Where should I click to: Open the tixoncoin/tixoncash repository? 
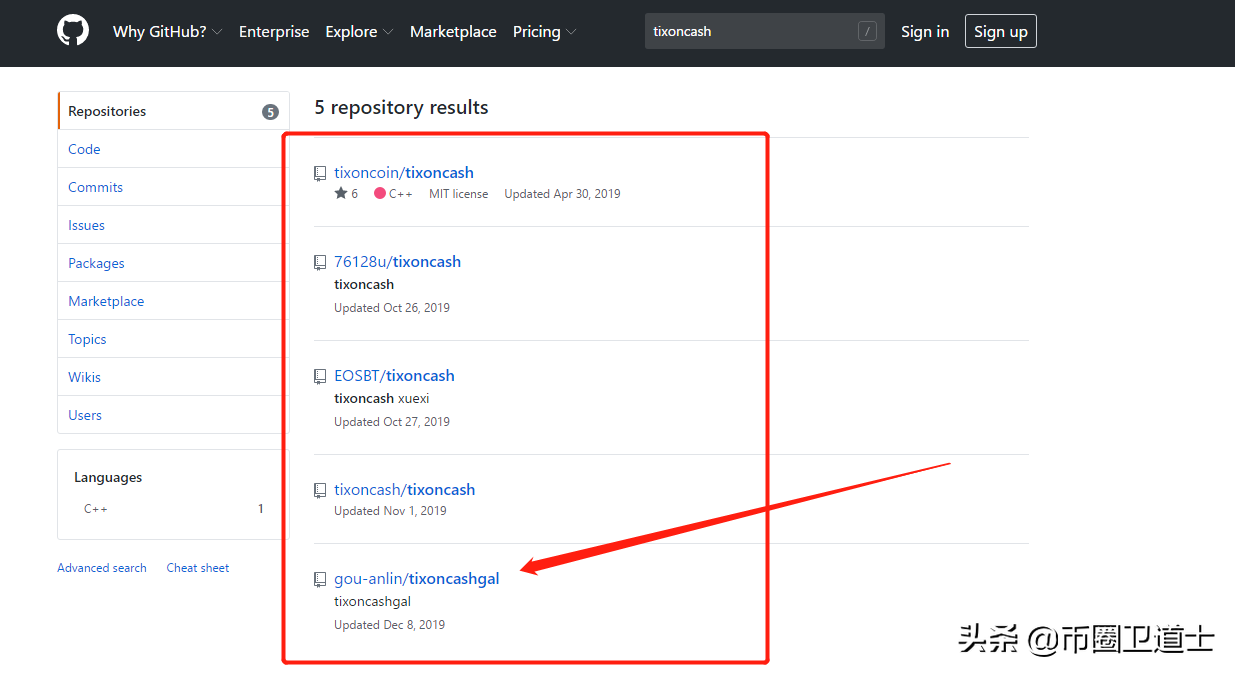[404, 173]
